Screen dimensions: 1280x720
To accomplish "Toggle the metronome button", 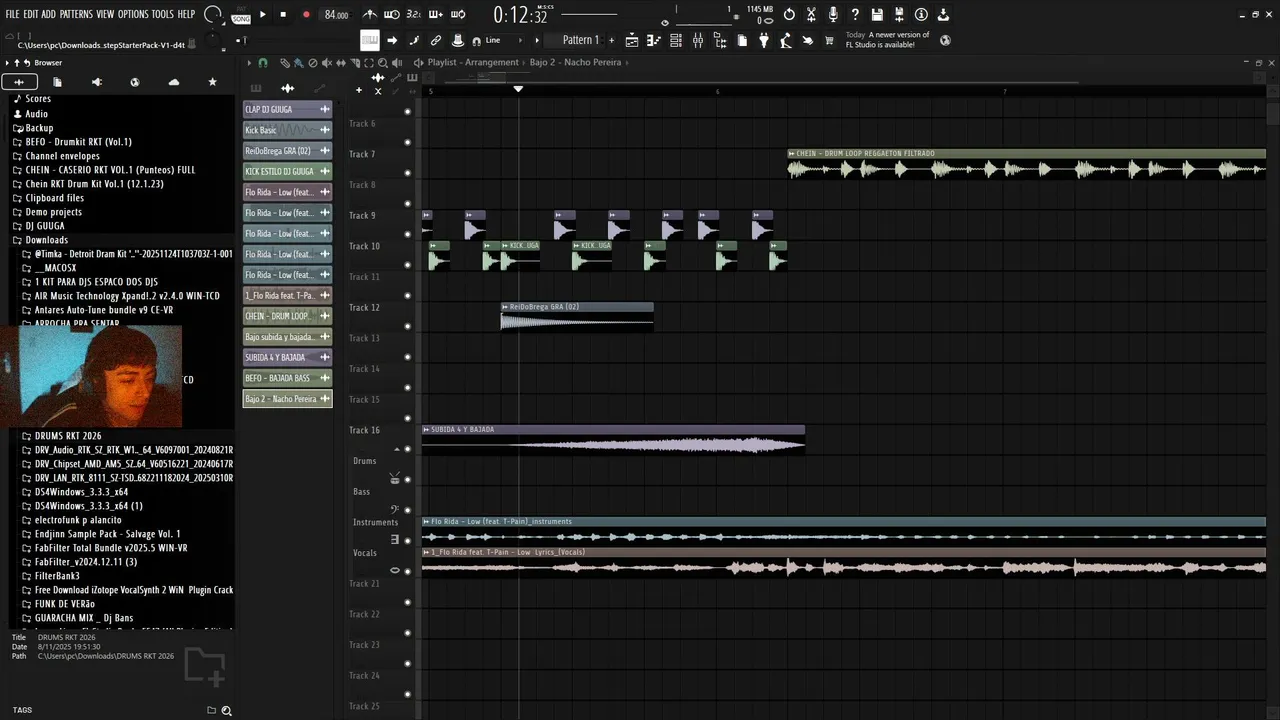I will 370,14.
